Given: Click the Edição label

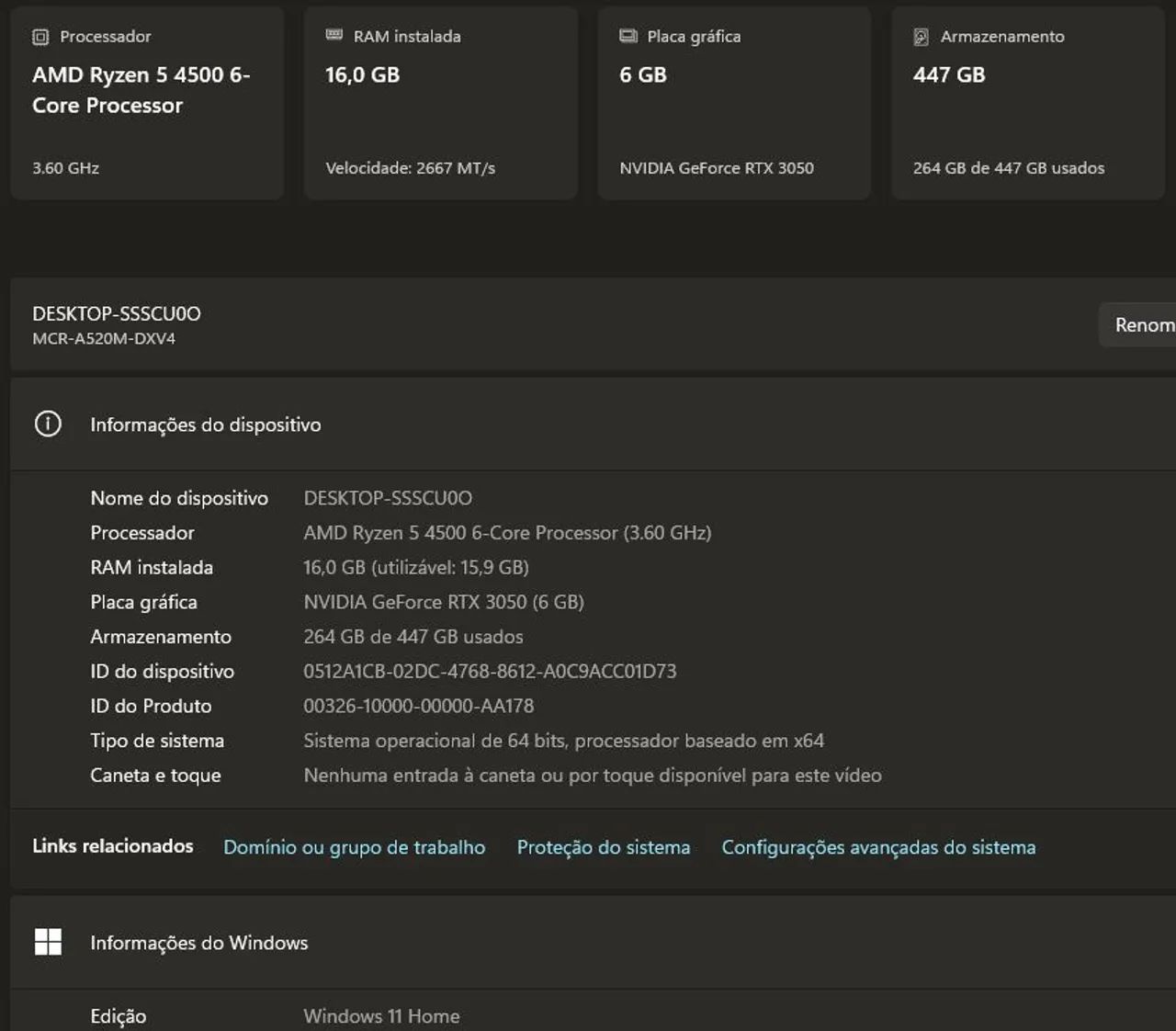Looking at the screenshot, I should [119, 1016].
